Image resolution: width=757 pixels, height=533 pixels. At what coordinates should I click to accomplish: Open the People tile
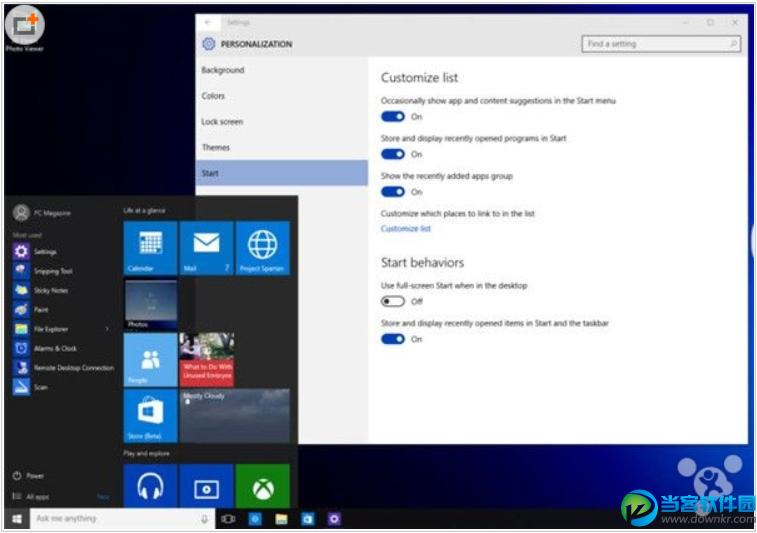tap(150, 359)
